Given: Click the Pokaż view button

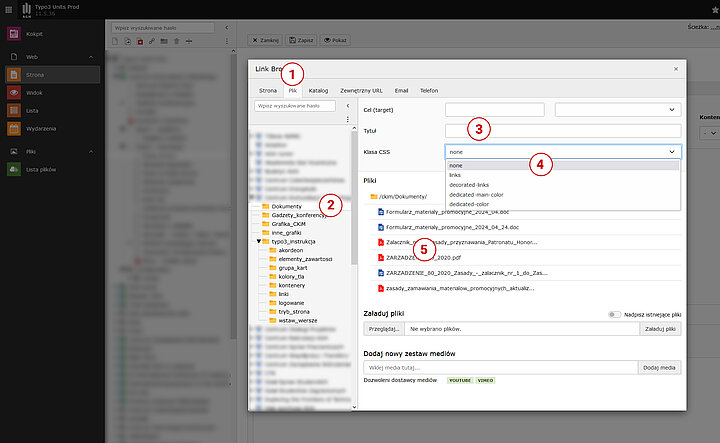Looking at the screenshot, I should [x=335, y=40].
